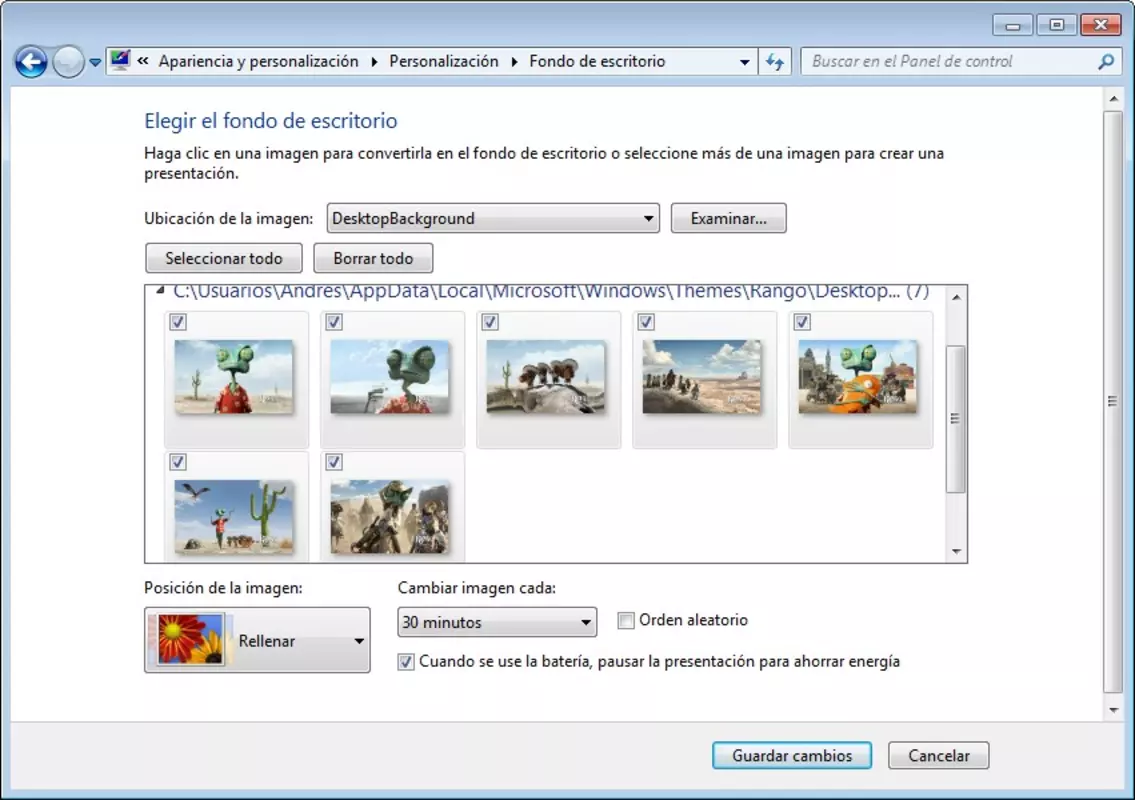Image resolution: width=1135 pixels, height=800 pixels.
Task: Open Ubicación de la imagen dropdown
Action: (x=493, y=218)
